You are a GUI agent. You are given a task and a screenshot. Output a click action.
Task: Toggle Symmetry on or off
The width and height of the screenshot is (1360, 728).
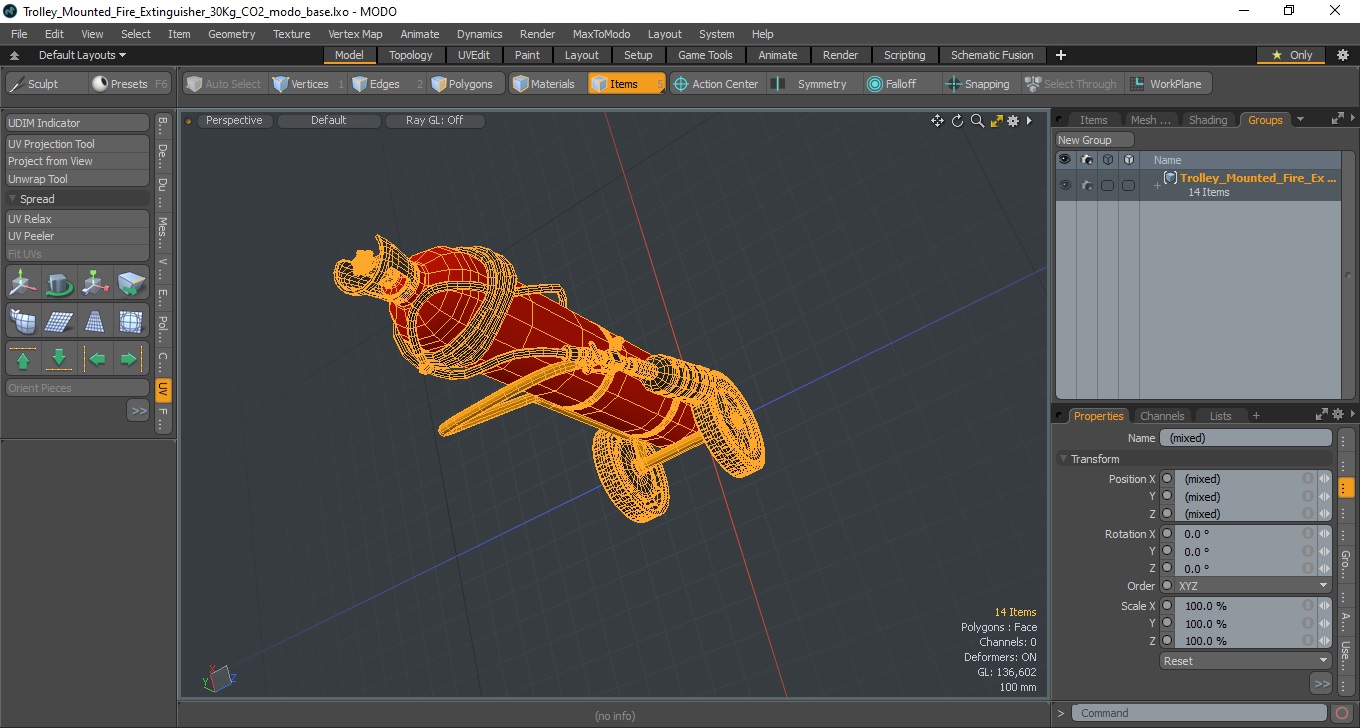[810, 84]
